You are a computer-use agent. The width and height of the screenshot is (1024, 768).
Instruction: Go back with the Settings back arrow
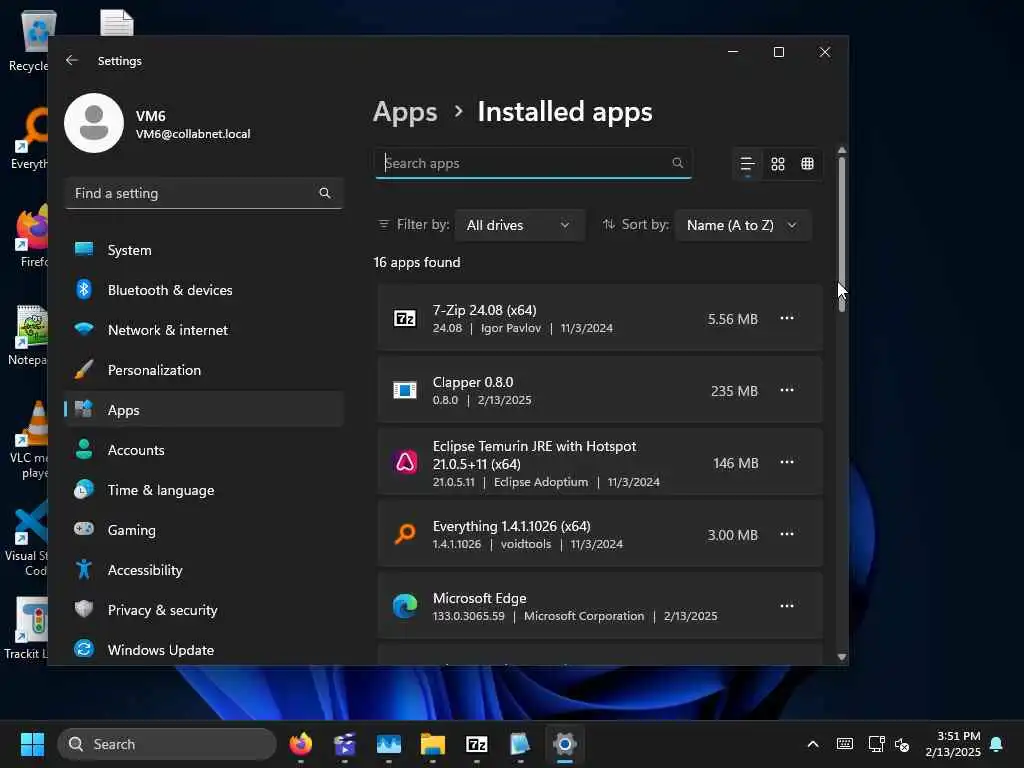coord(72,60)
